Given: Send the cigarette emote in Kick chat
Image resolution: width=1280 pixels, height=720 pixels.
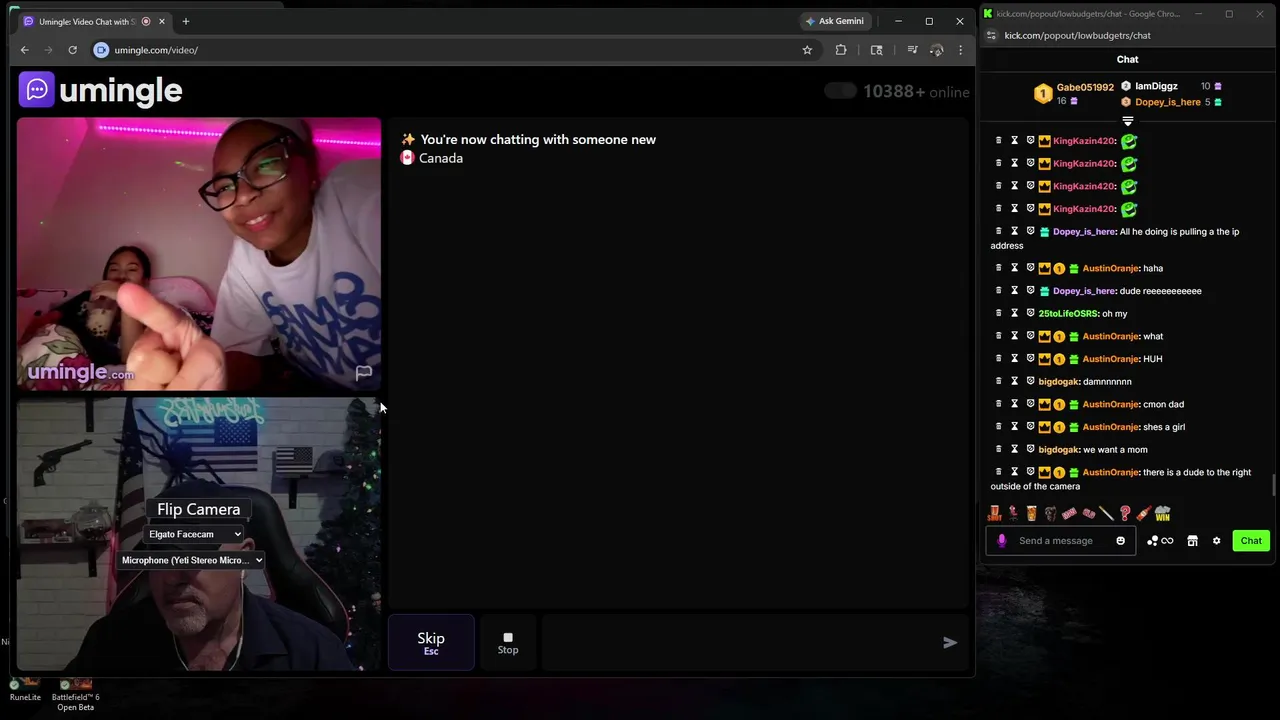Looking at the screenshot, I should [1106, 513].
